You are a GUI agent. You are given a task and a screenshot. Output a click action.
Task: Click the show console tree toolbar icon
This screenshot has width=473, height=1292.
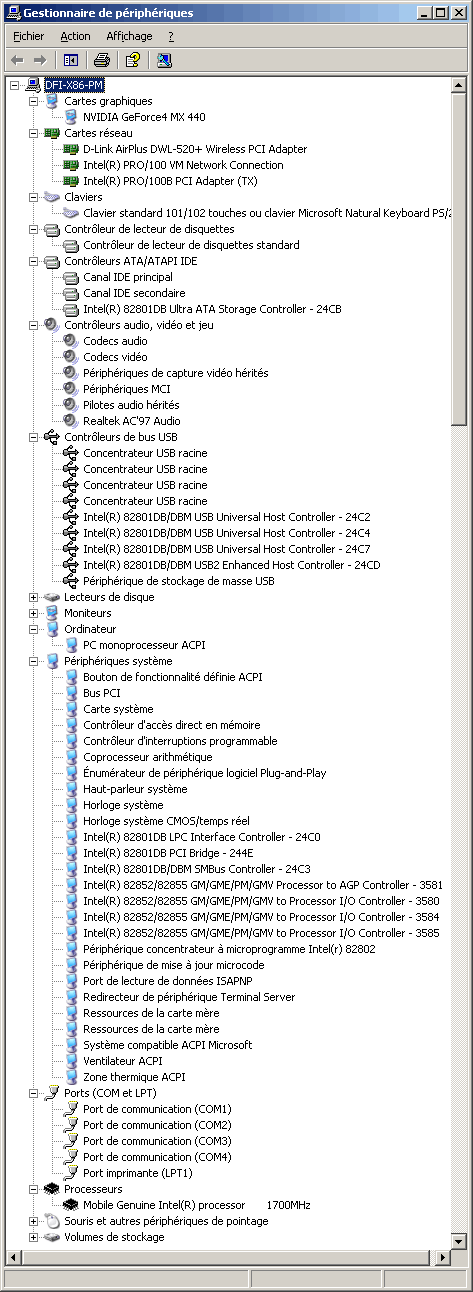[x=70, y=60]
